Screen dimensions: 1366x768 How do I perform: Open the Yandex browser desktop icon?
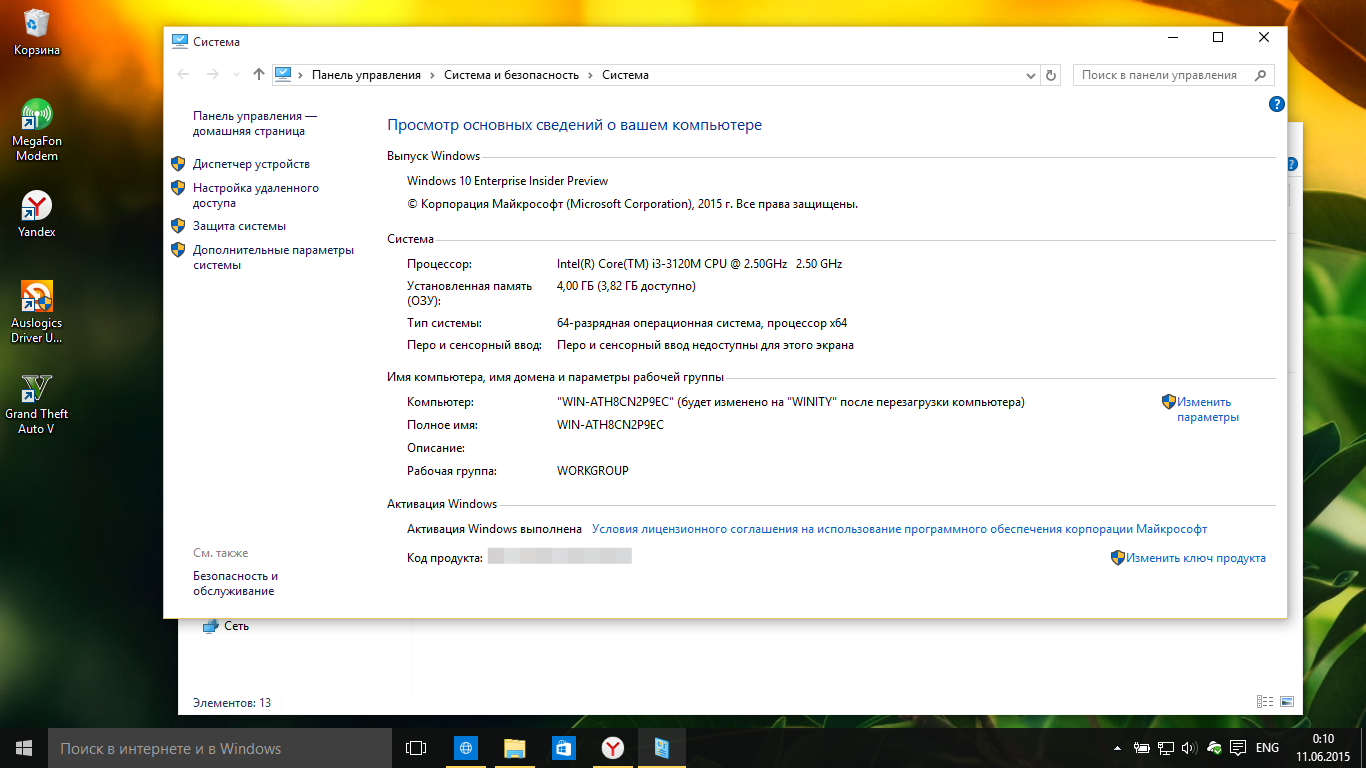tap(37, 208)
